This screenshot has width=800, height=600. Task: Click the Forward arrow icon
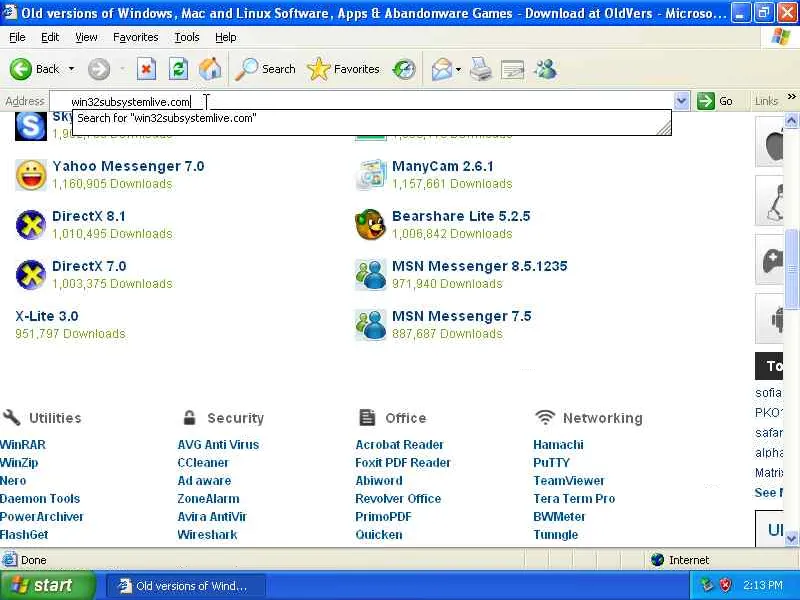98,69
